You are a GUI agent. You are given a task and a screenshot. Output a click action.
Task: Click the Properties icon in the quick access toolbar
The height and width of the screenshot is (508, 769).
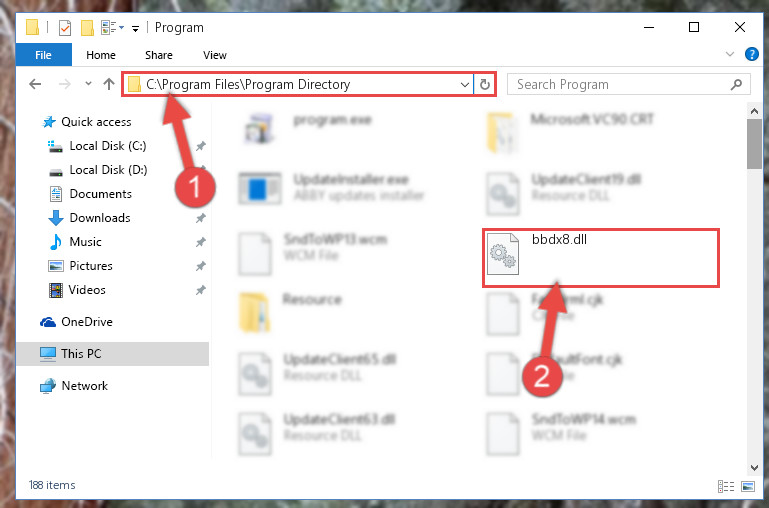[65, 27]
